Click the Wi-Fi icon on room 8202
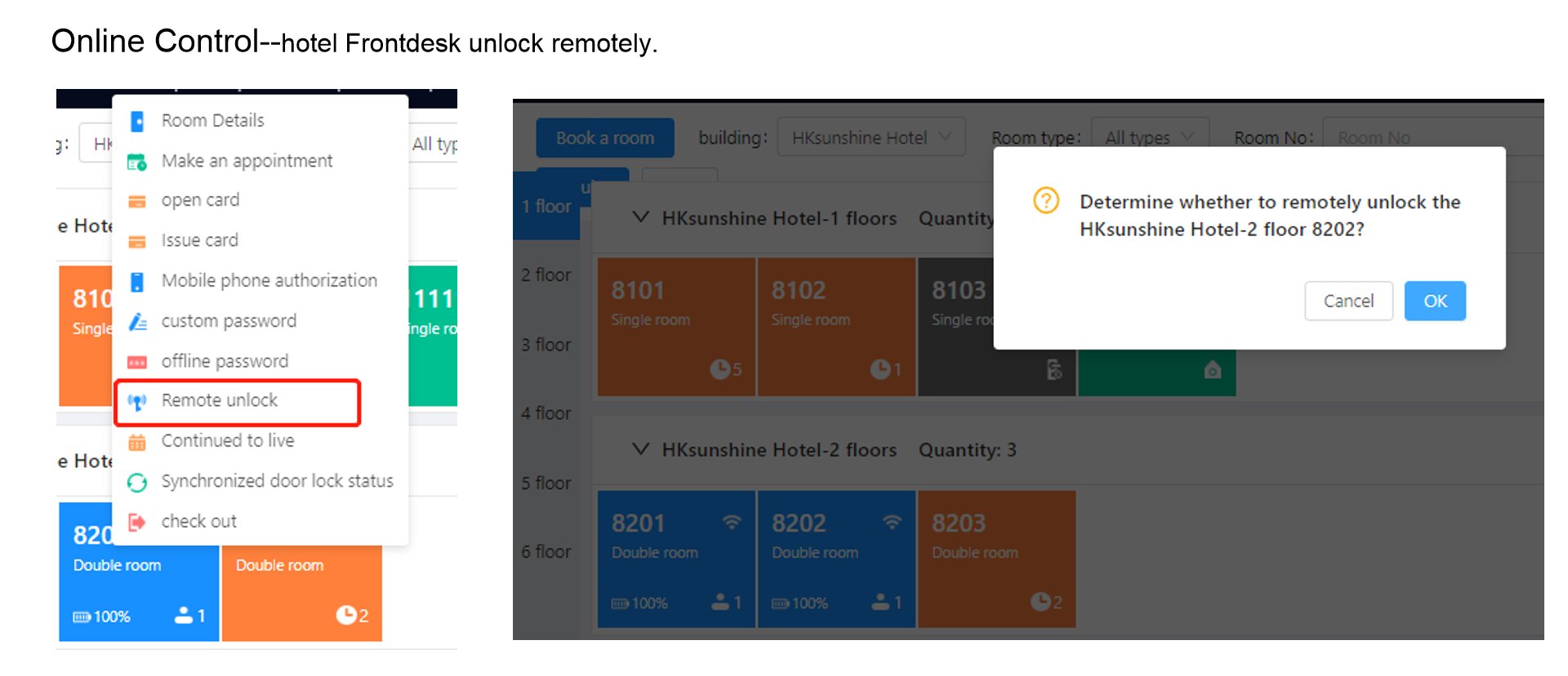1568x676 pixels. pos(892,523)
